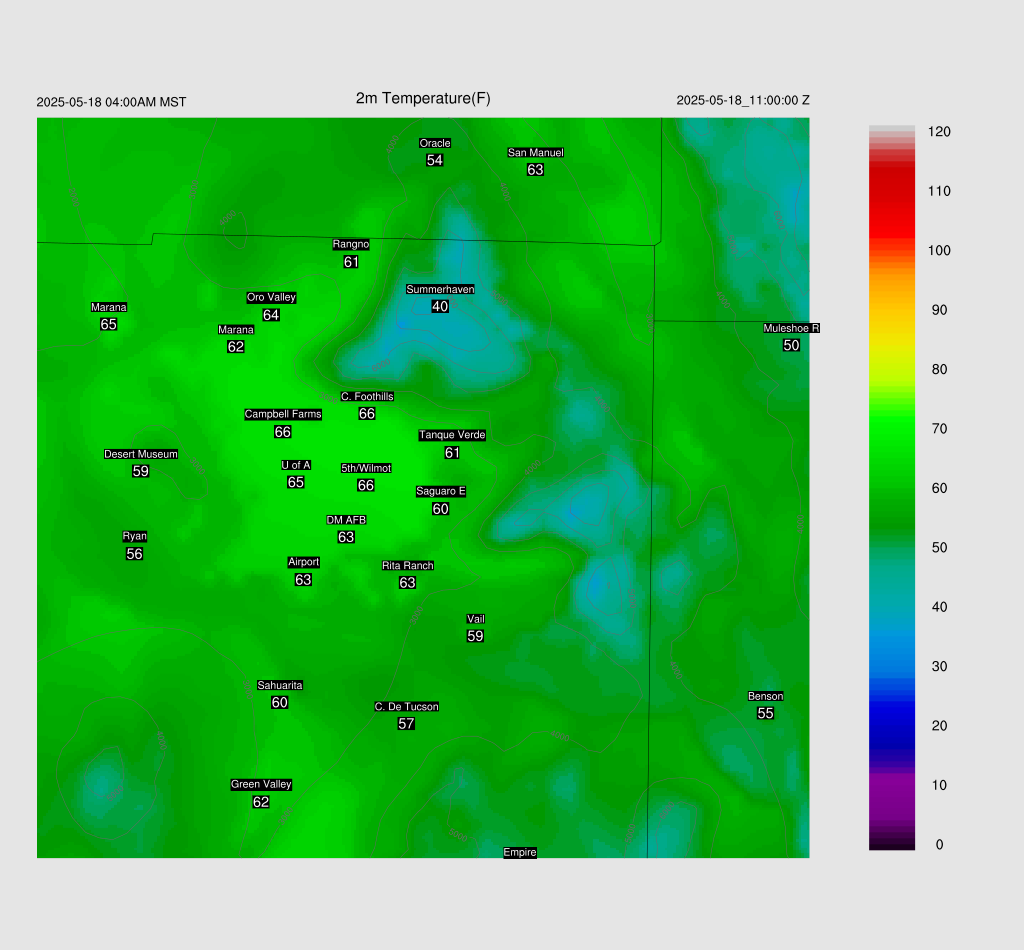The image size is (1024, 950).
Task: Click the 62 reading under Green Valley
Action: click(261, 802)
